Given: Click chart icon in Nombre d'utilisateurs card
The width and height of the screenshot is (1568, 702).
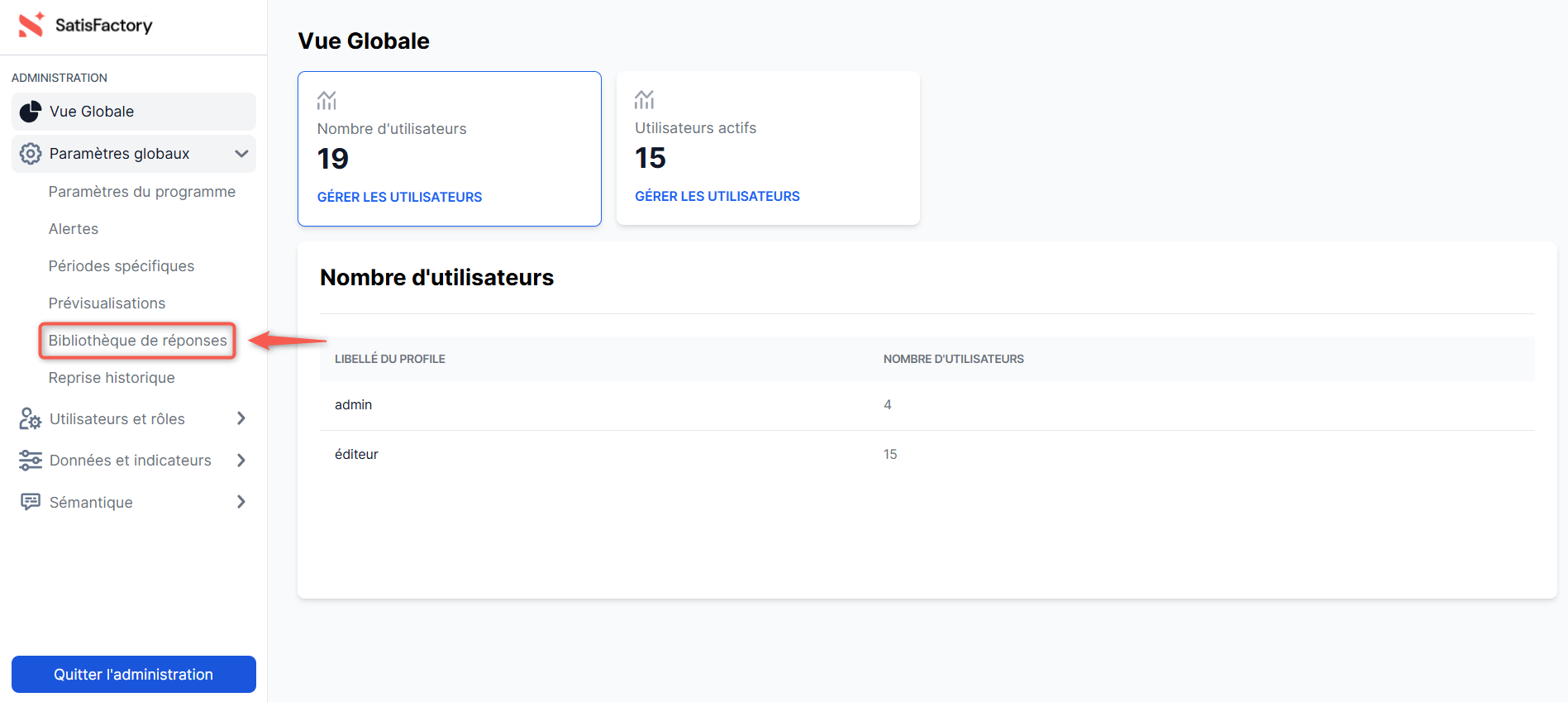Looking at the screenshot, I should tap(326, 101).
